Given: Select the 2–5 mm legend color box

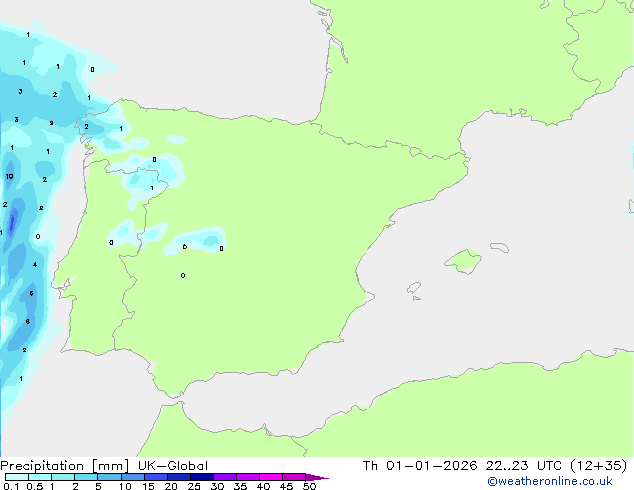Looking at the screenshot, I should 86,477.
